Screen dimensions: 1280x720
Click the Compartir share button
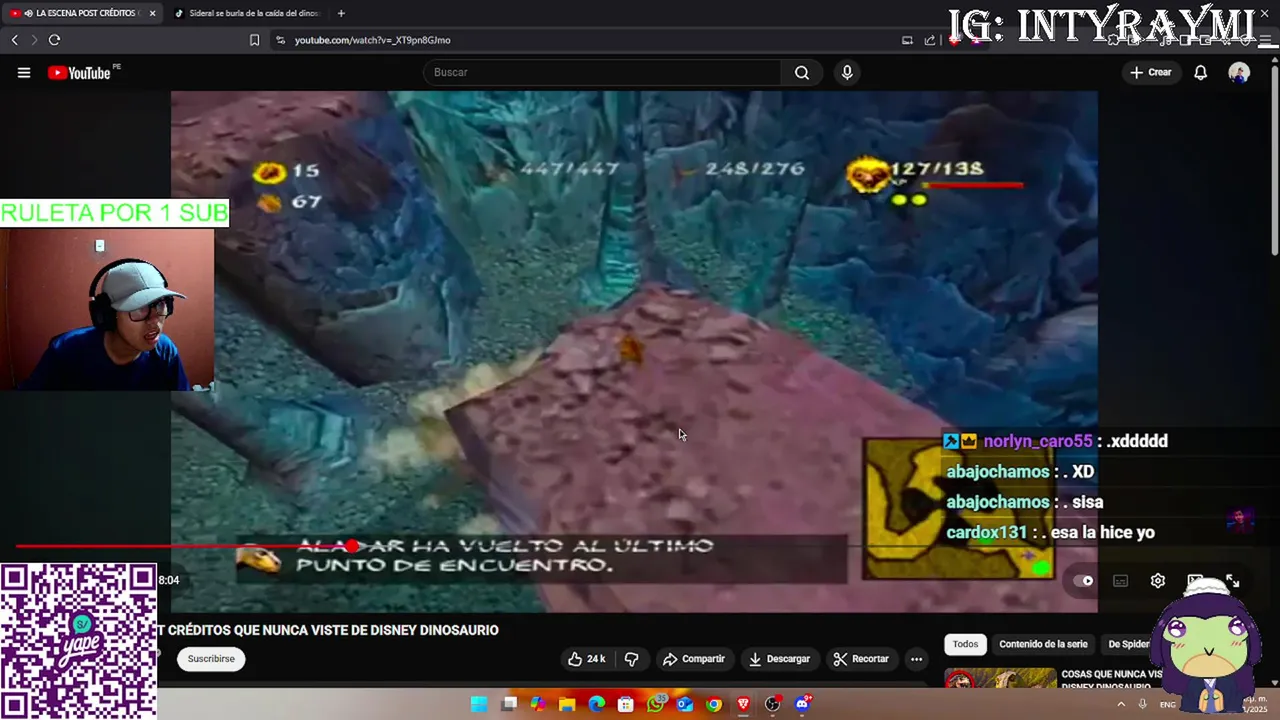pos(693,659)
